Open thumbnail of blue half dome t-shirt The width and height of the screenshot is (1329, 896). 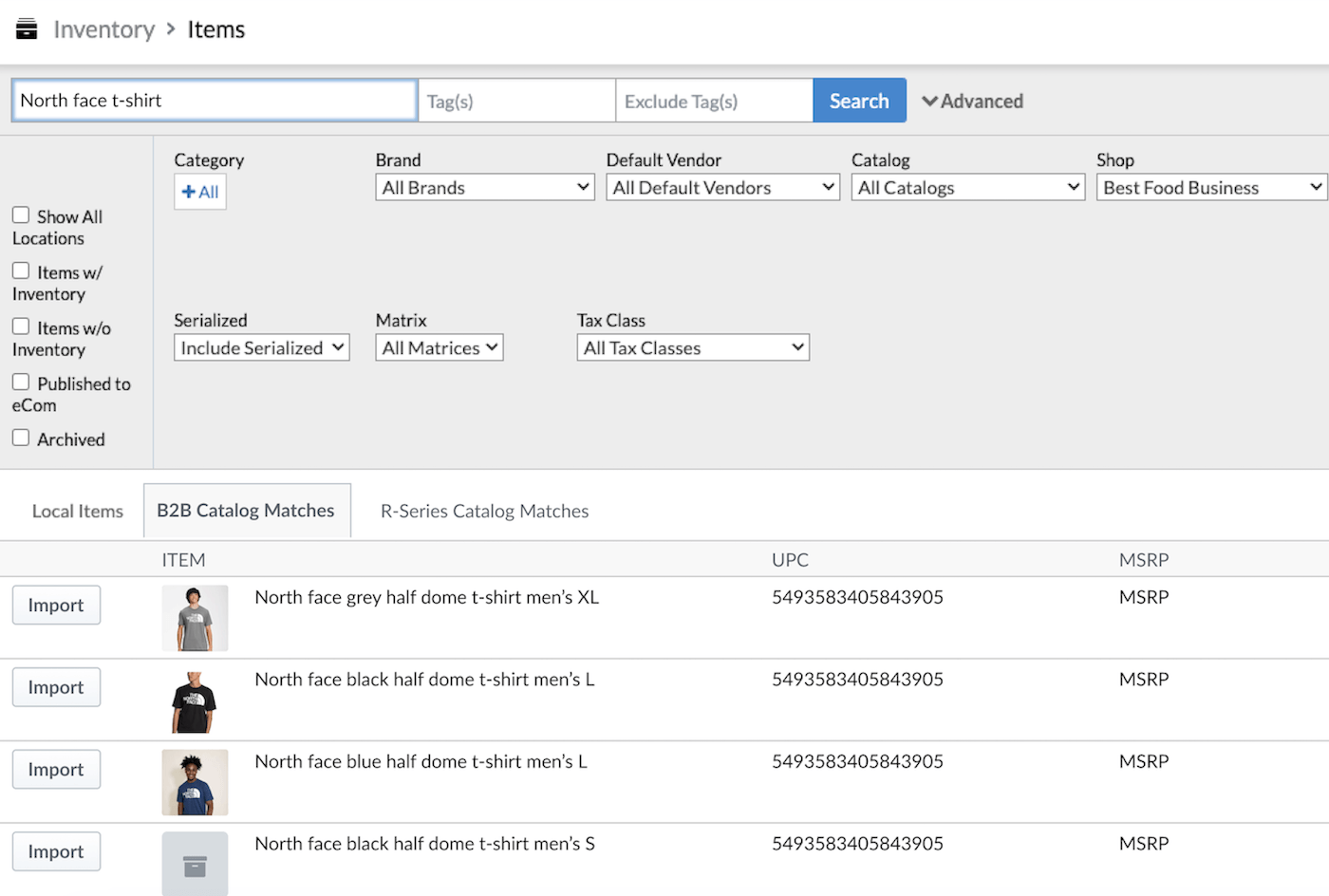coord(195,783)
